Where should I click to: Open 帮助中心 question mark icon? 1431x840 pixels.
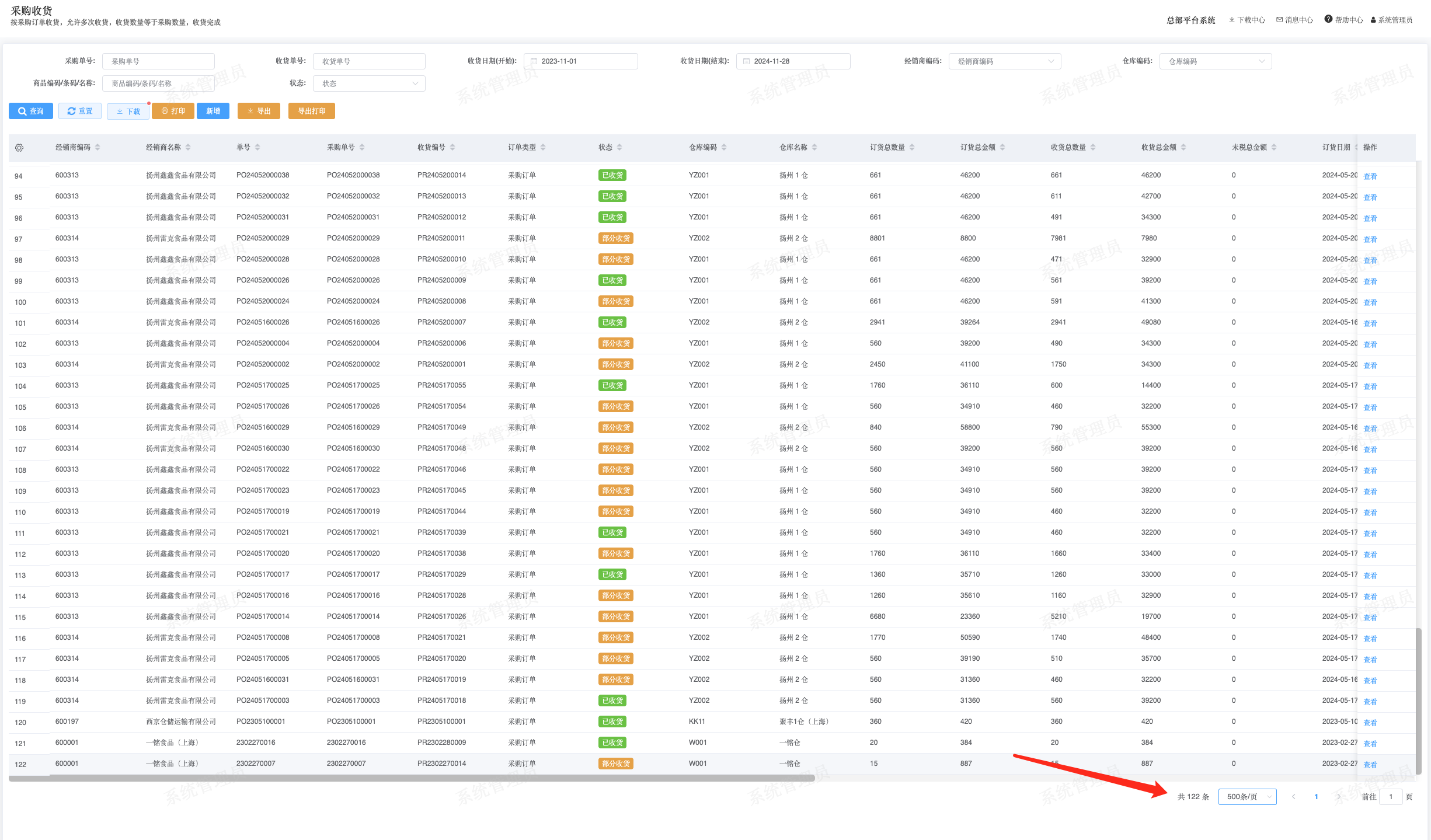1328,19
